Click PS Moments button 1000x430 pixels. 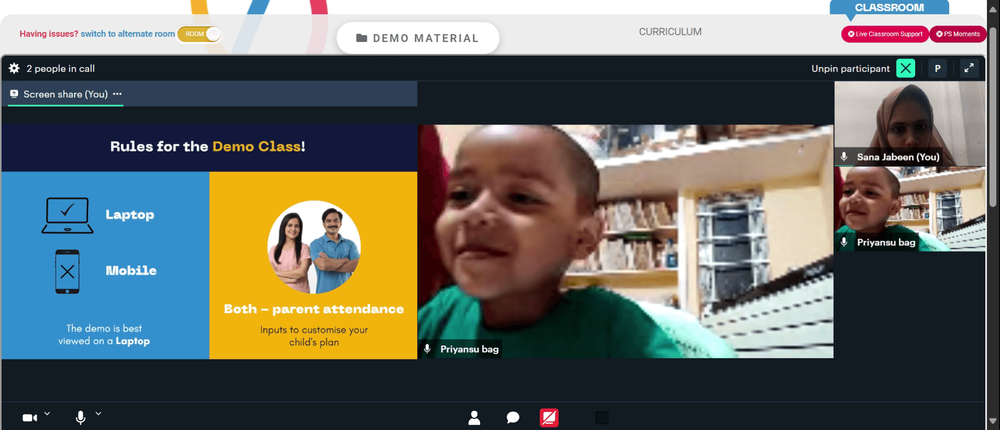pos(958,34)
